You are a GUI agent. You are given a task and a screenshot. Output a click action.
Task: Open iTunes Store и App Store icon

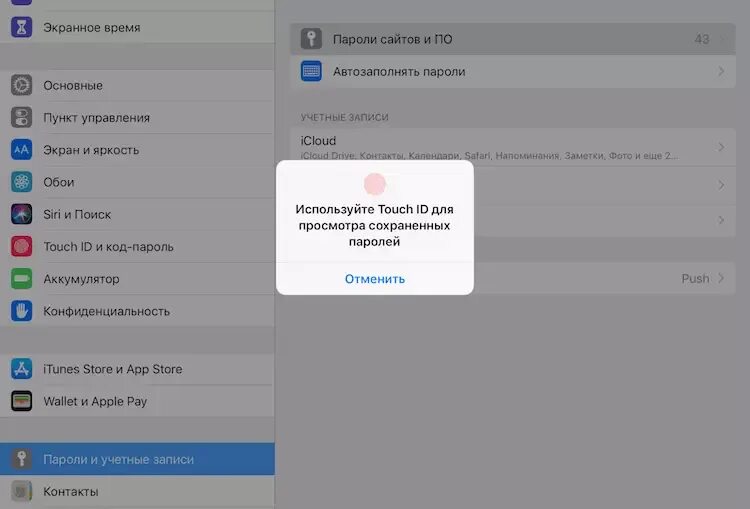coord(22,369)
